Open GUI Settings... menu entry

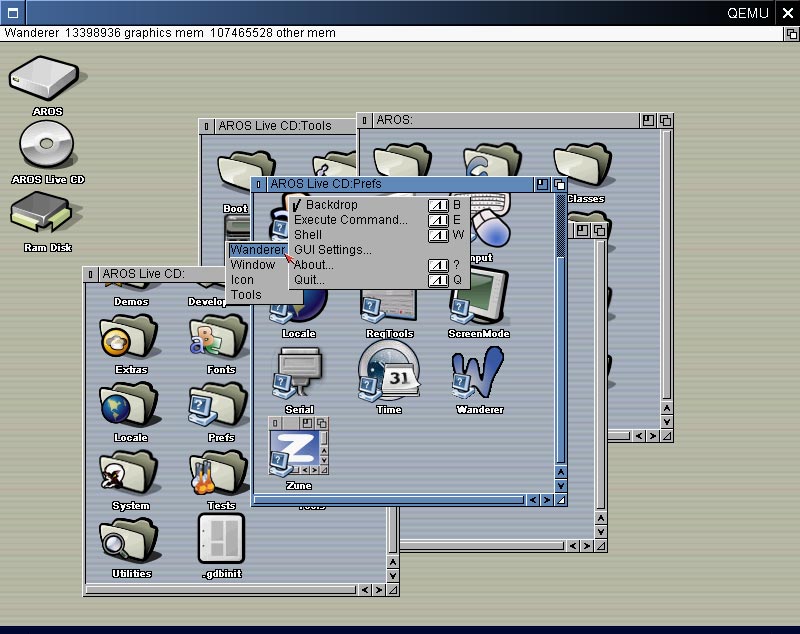tap(379, 250)
